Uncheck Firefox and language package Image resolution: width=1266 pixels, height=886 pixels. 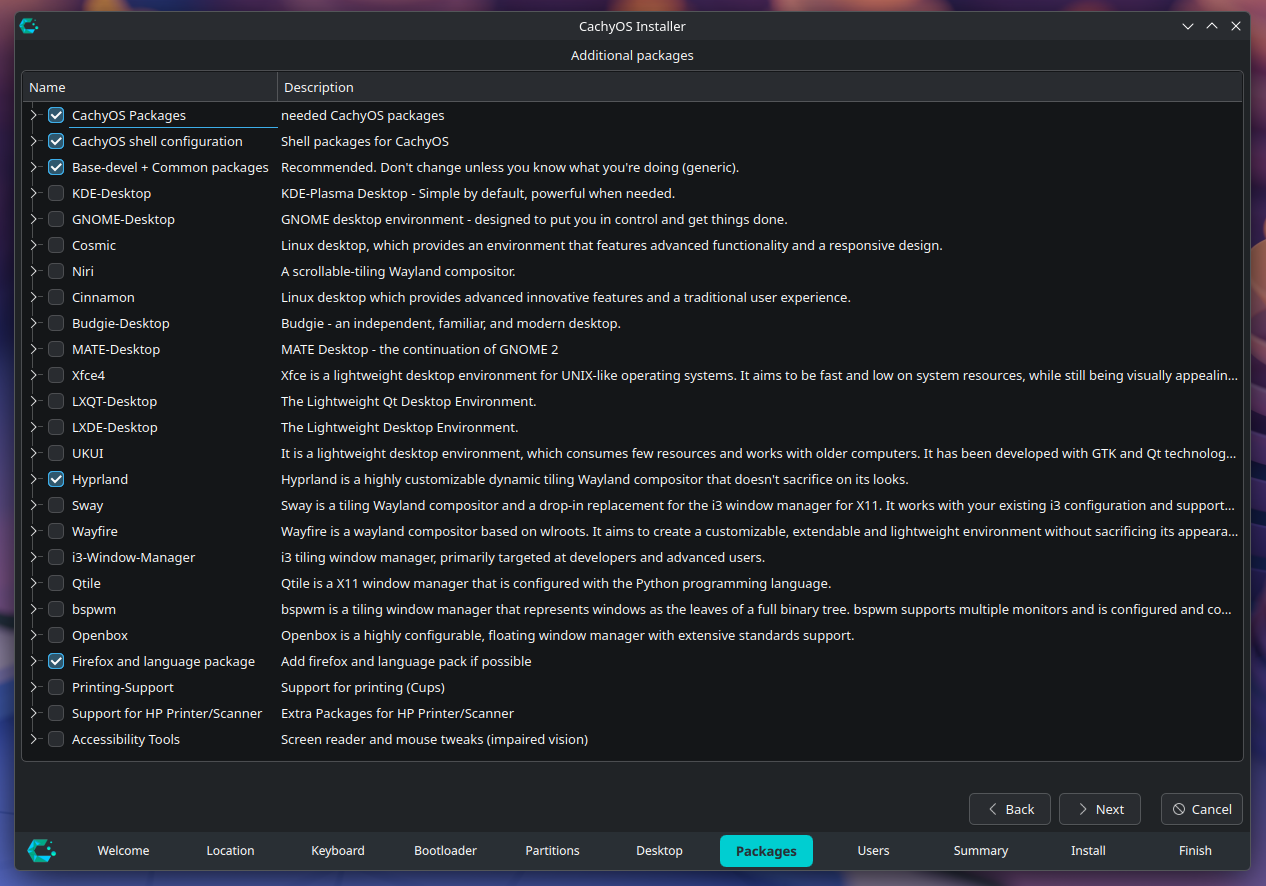[x=55, y=661]
